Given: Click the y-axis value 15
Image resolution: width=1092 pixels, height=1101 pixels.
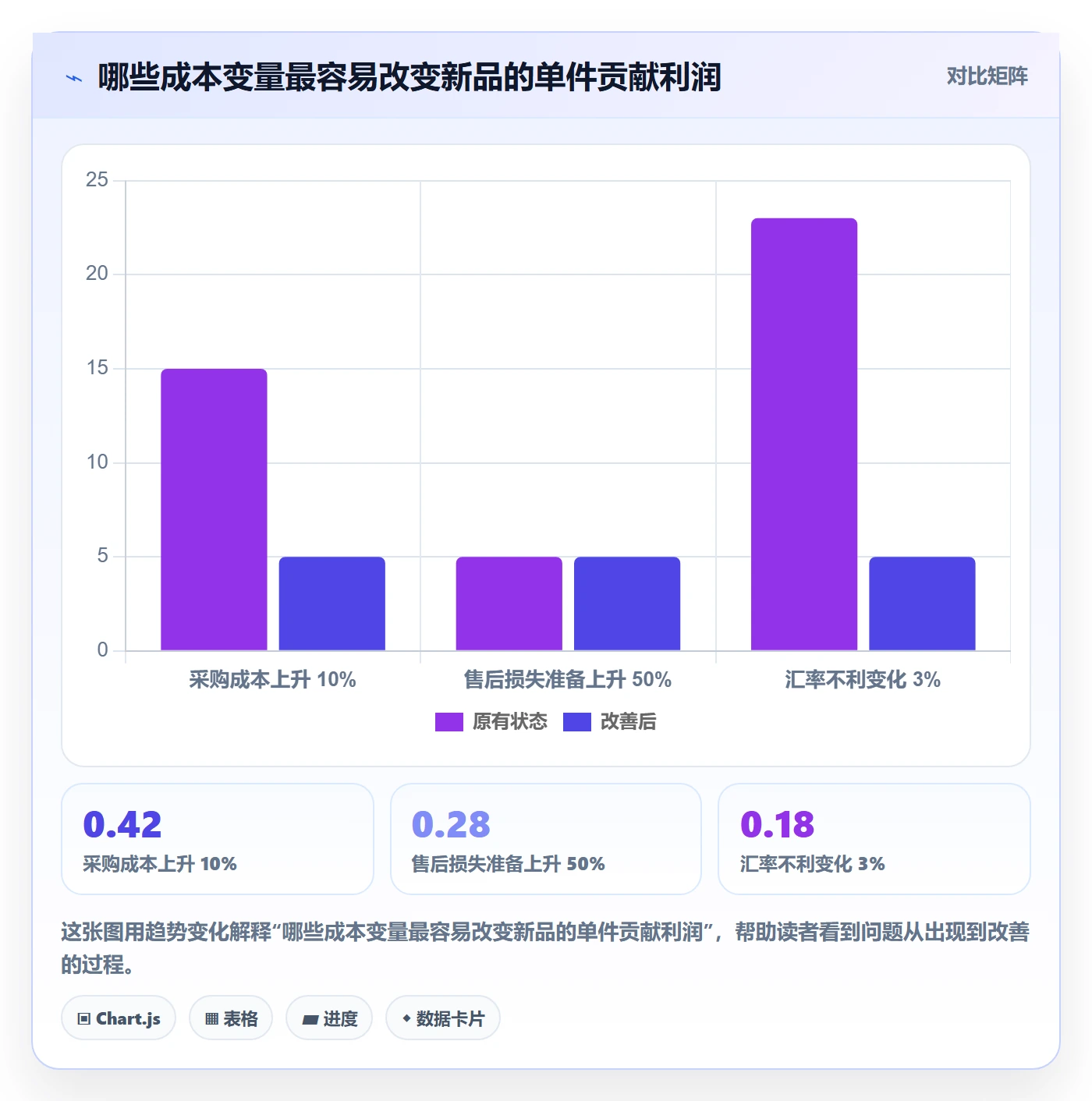Looking at the screenshot, I should coord(97,368).
